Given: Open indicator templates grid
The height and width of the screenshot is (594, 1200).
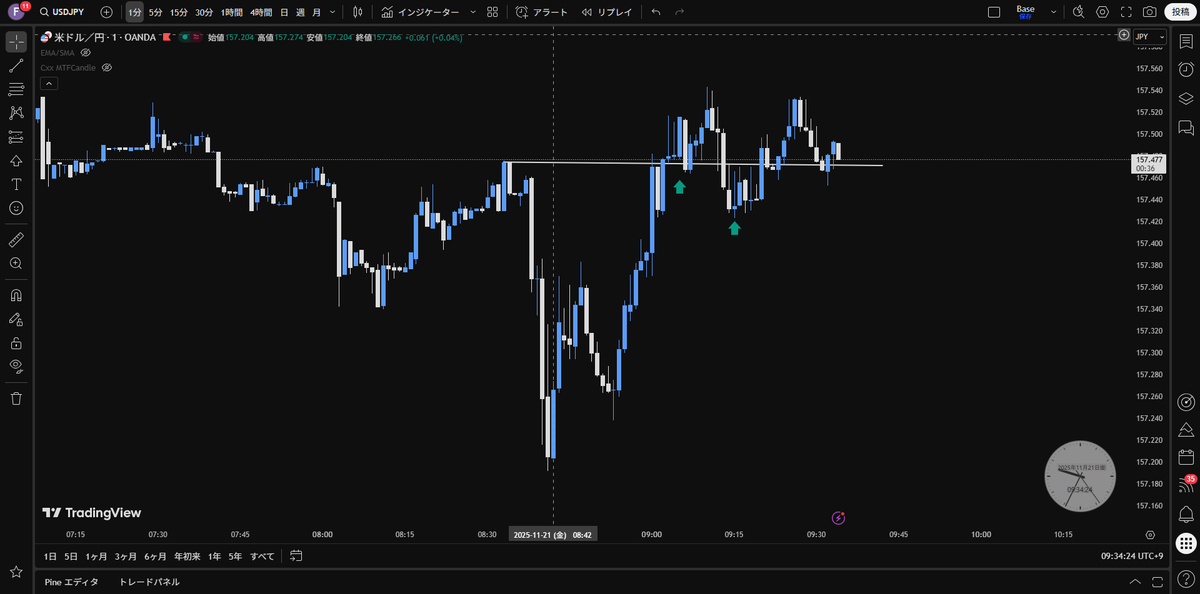Looking at the screenshot, I should [x=493, y=12].
